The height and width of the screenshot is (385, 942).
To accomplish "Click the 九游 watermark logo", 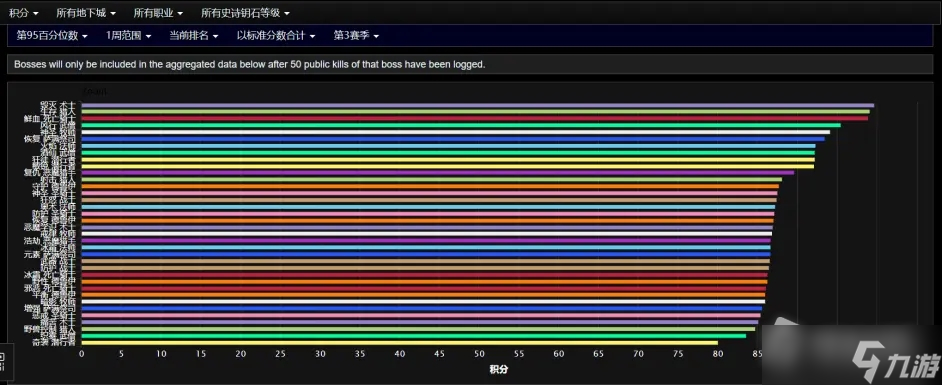I will (x=896, y=359).
